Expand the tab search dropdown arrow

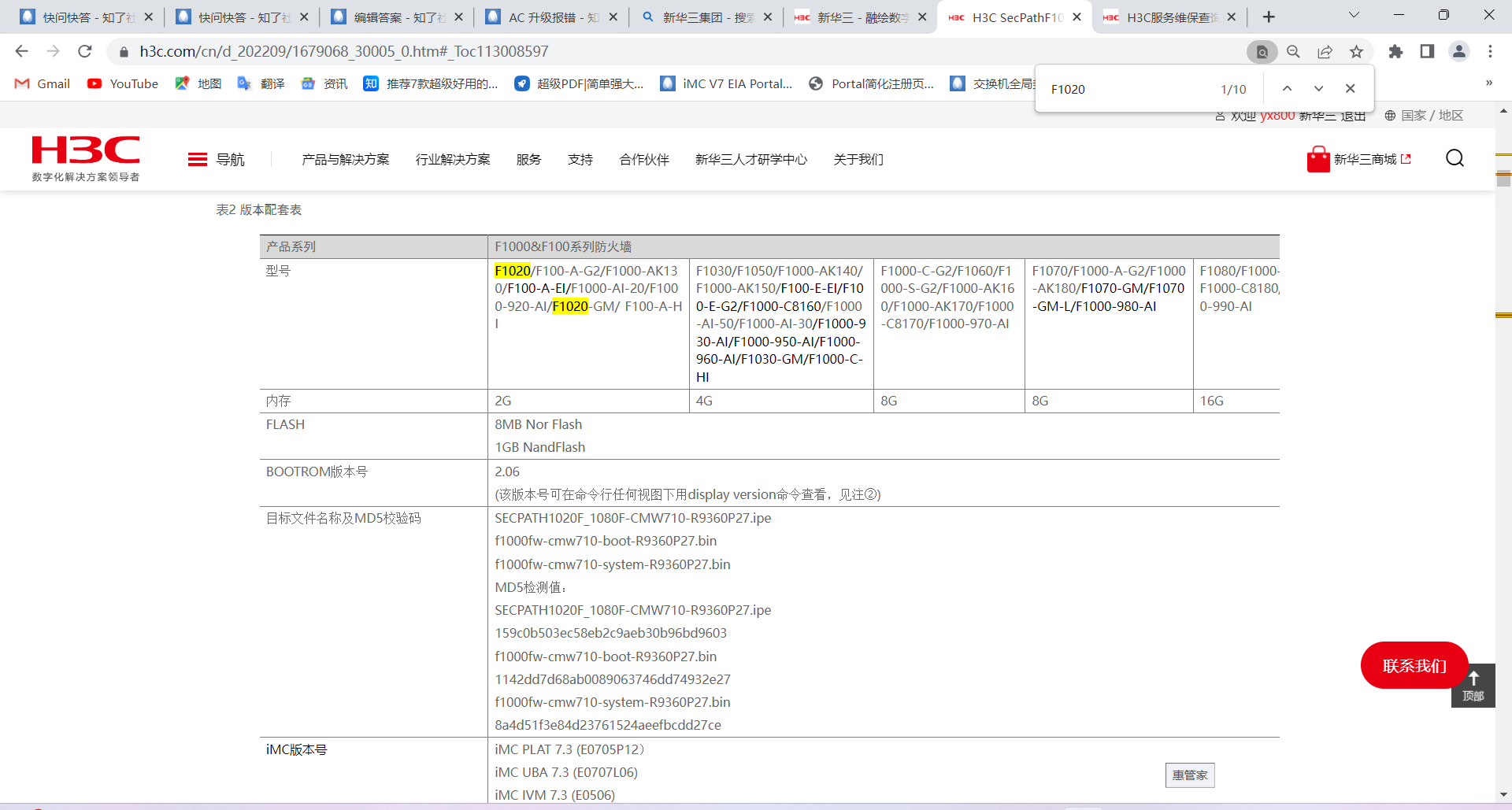point(1354,16)
